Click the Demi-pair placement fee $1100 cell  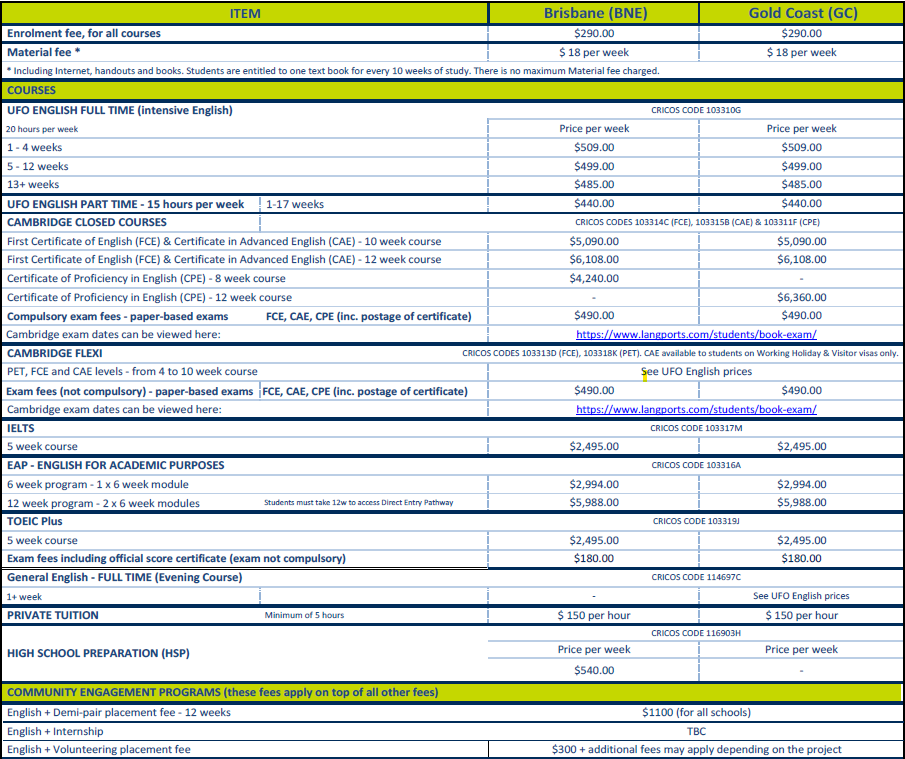click(x=696, y=712)
